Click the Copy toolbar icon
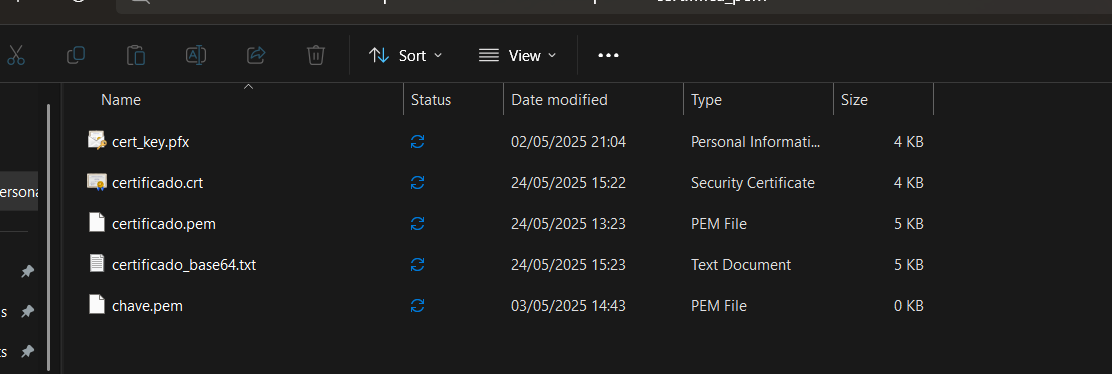Image resolution: width=1112 pixels, height=374 pixels. click(76, 55)
